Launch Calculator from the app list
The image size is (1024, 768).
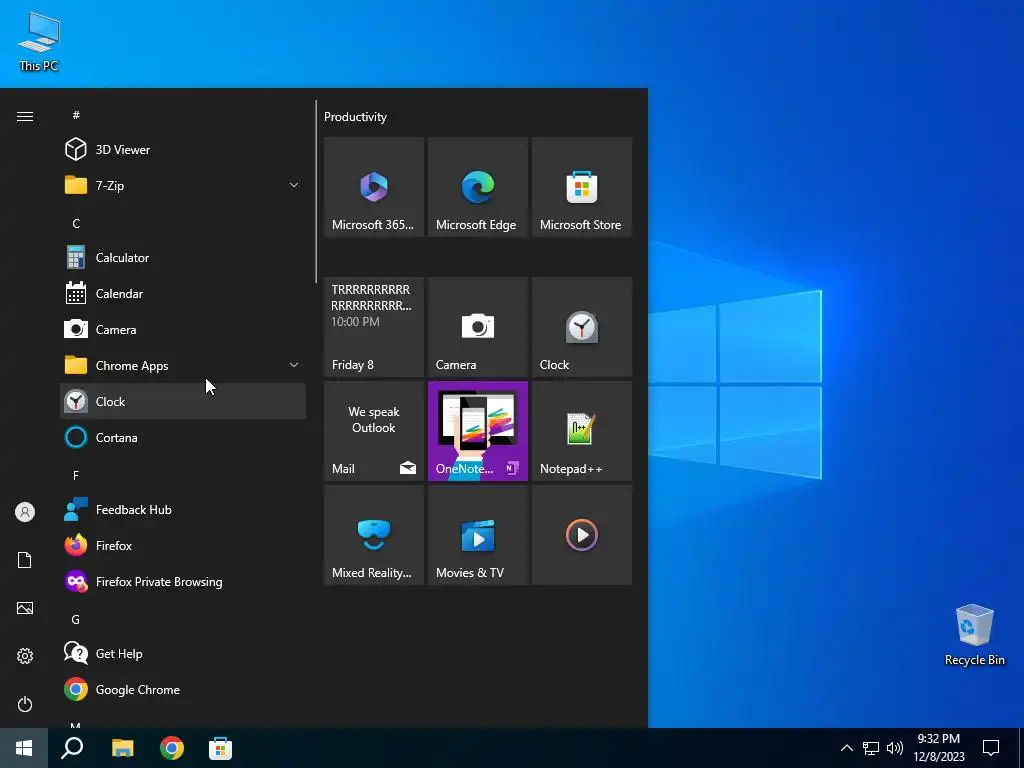click(x=183, y=257)
